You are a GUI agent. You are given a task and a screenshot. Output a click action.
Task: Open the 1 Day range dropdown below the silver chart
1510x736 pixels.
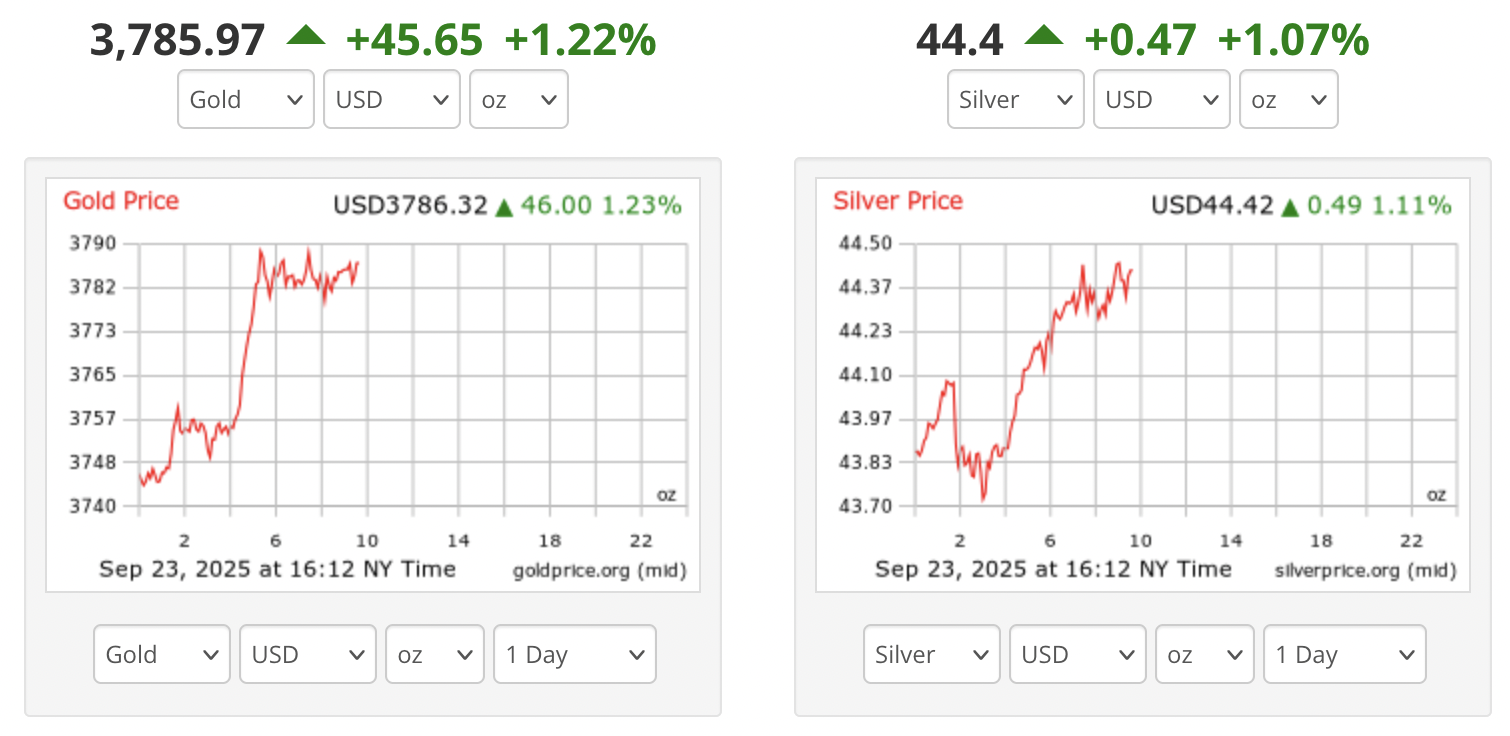click(x=1345, y=654)
